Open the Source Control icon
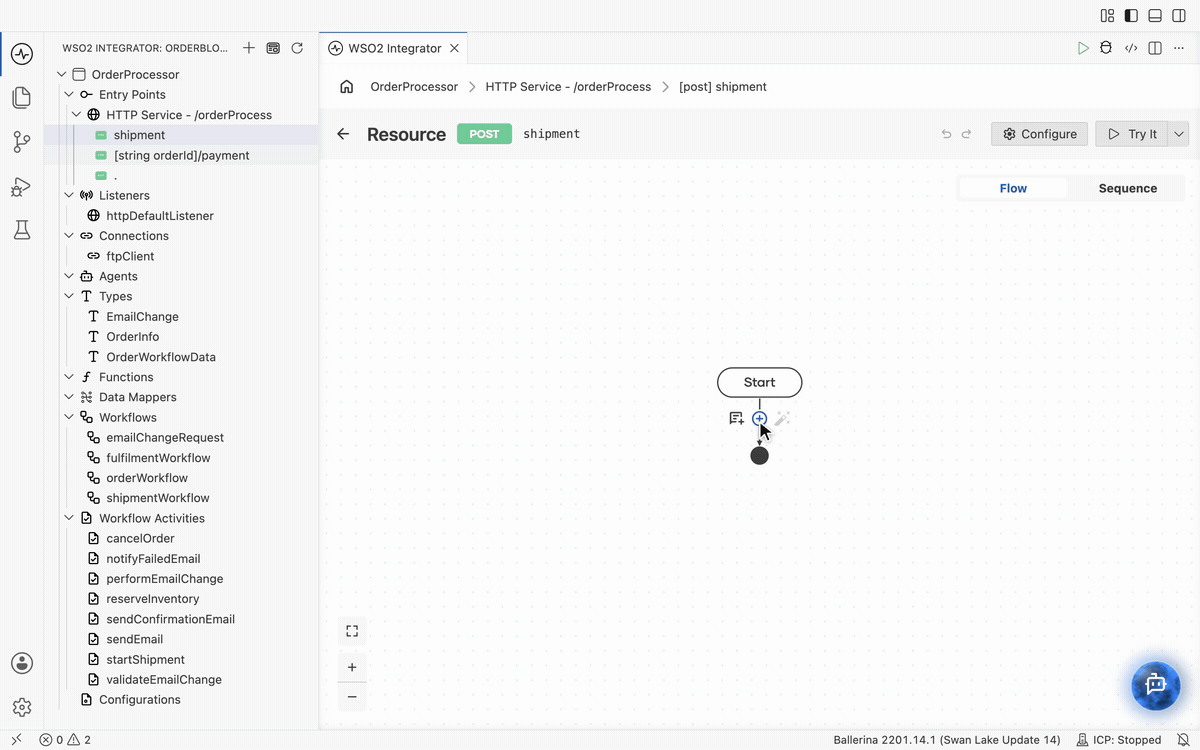This screenshot has height=750, width=1200. 22,141
